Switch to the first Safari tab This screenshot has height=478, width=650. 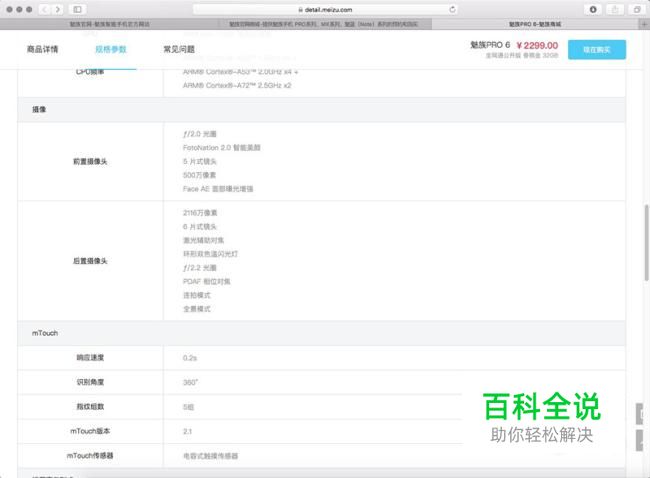pos(109,24)
